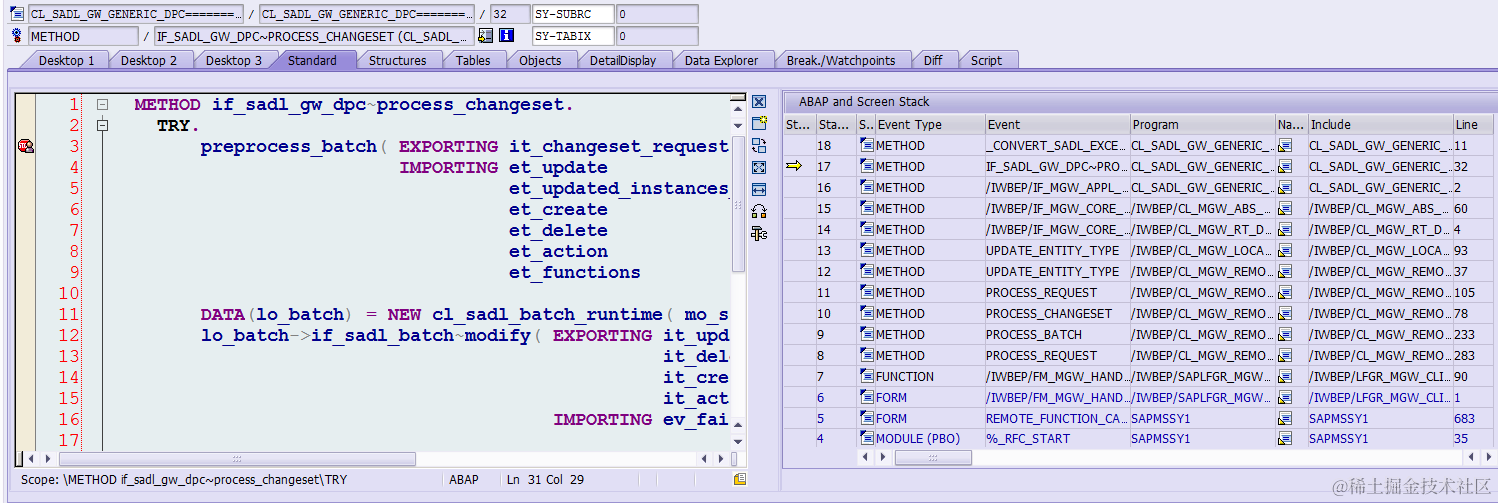1498x503 pixels.
Task: Click Event Type column header
Action: (930, 125)
